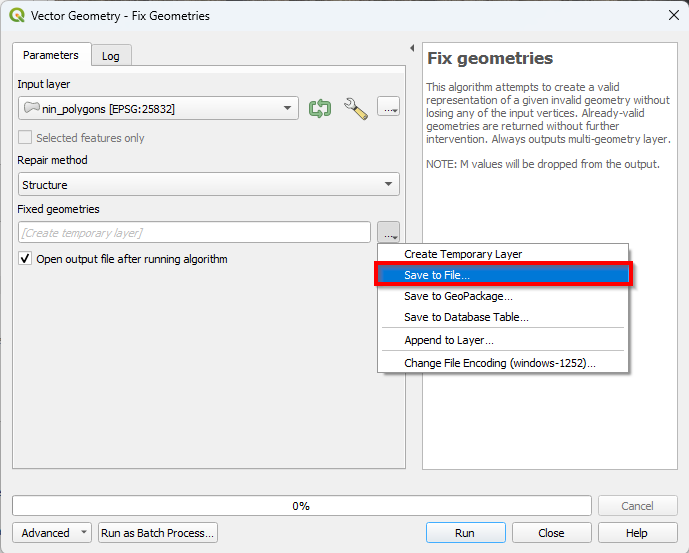
Task: Toggle Selected features only checkbox
Action: (26, 138)
